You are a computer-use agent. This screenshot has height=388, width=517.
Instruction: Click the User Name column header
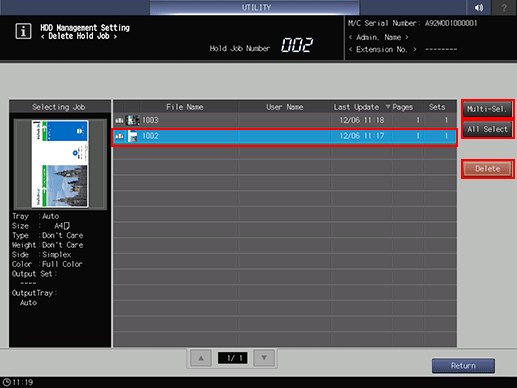point(284,107)
